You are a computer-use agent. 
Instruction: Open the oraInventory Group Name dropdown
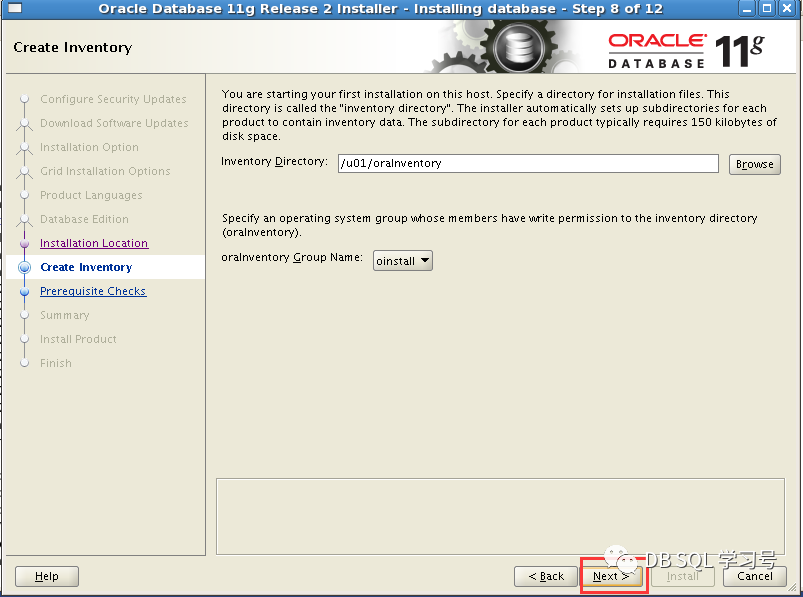[x=403, y=261]
